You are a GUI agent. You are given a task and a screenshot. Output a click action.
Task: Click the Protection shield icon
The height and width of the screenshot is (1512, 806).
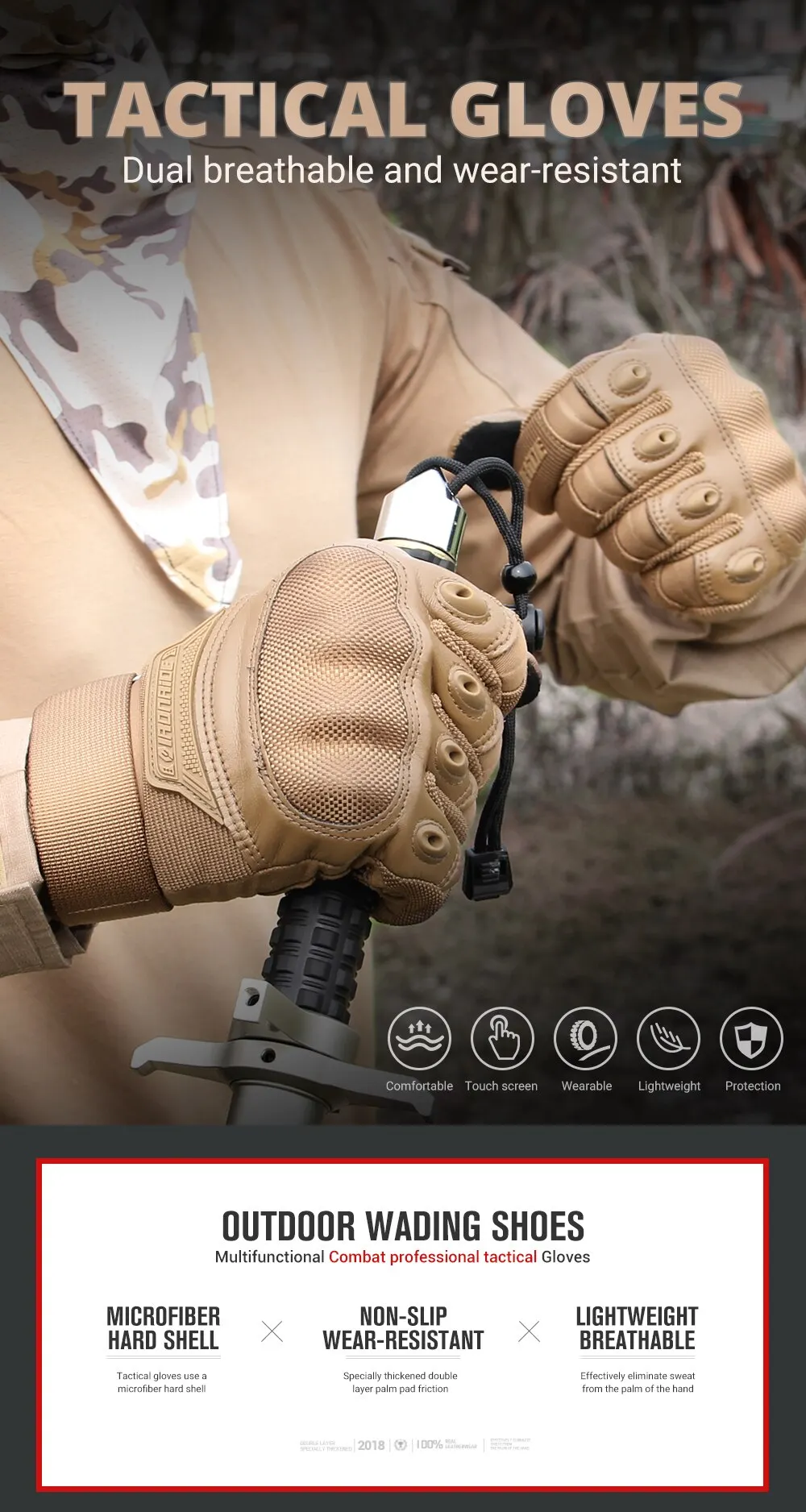click(x=752, y=1038)
